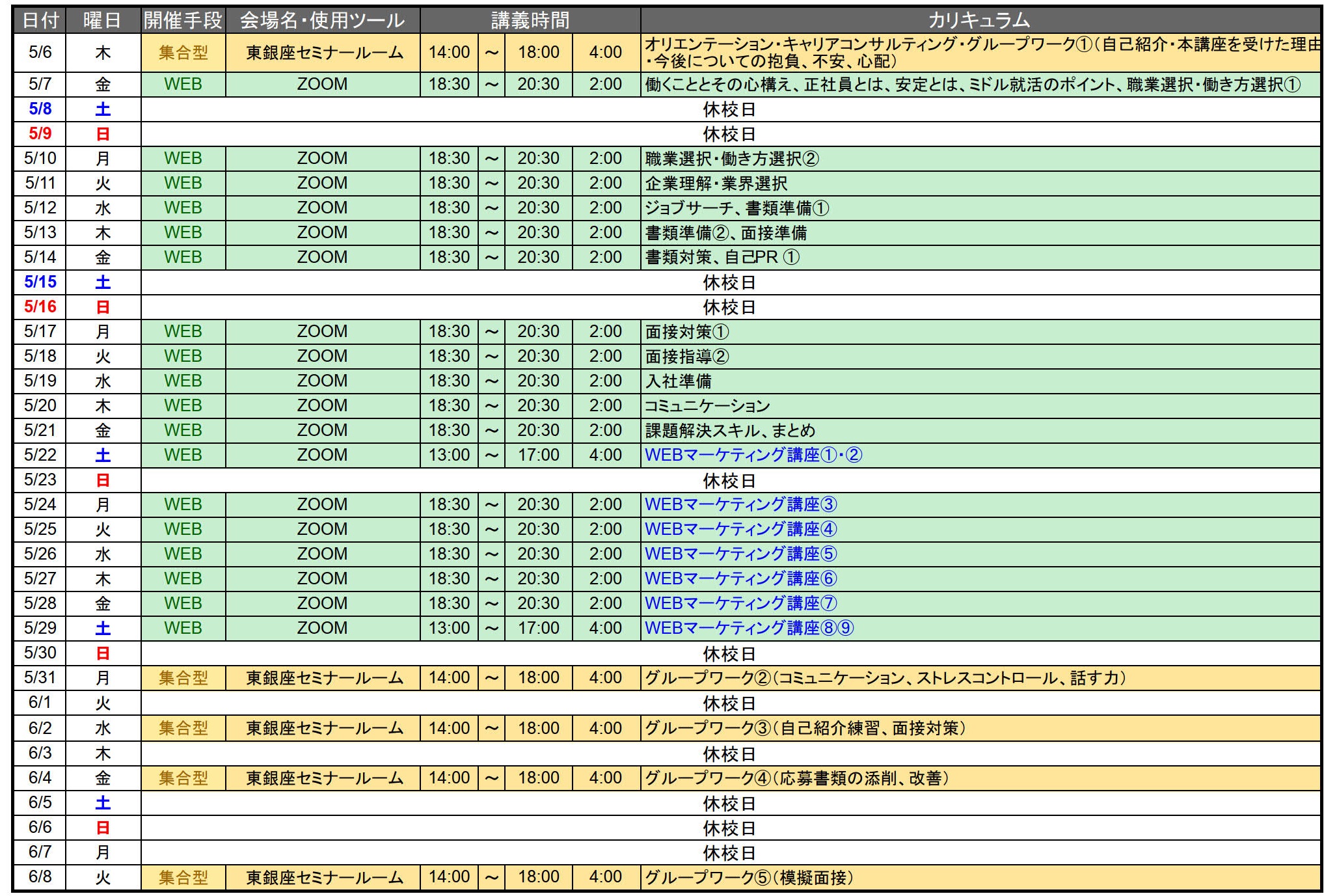This screenshot has width=1324, height=896.
Task: Select the blue 5/15 date cell
Action: click(40, 282)
